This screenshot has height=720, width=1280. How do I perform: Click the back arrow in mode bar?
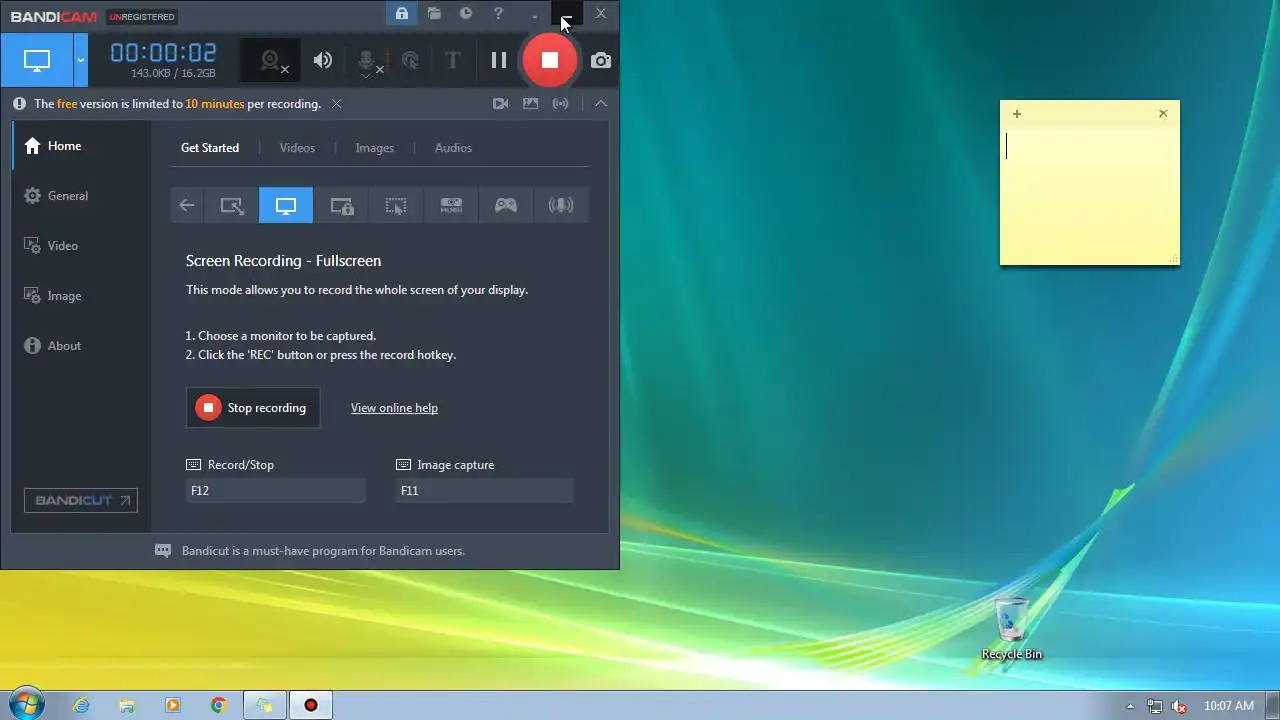pos(187,205)
